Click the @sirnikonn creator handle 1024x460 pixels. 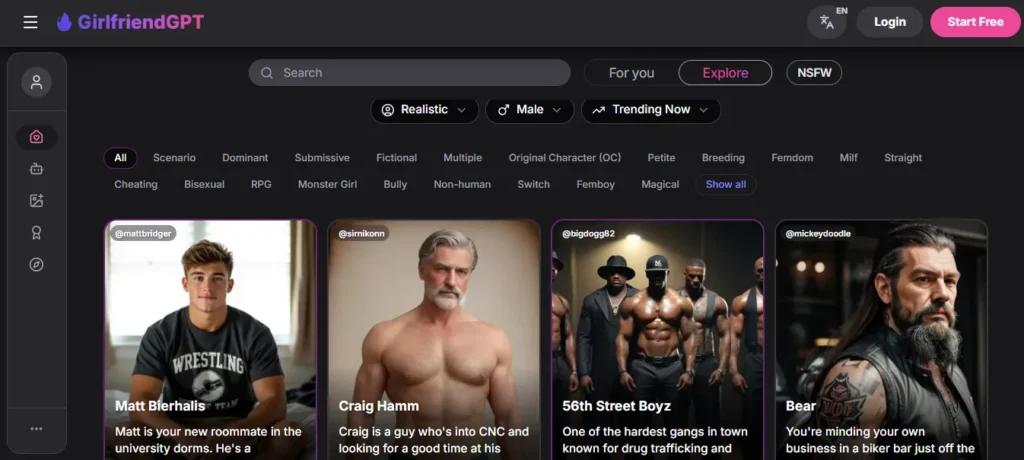pyautogui.click(x=363, y=233)
